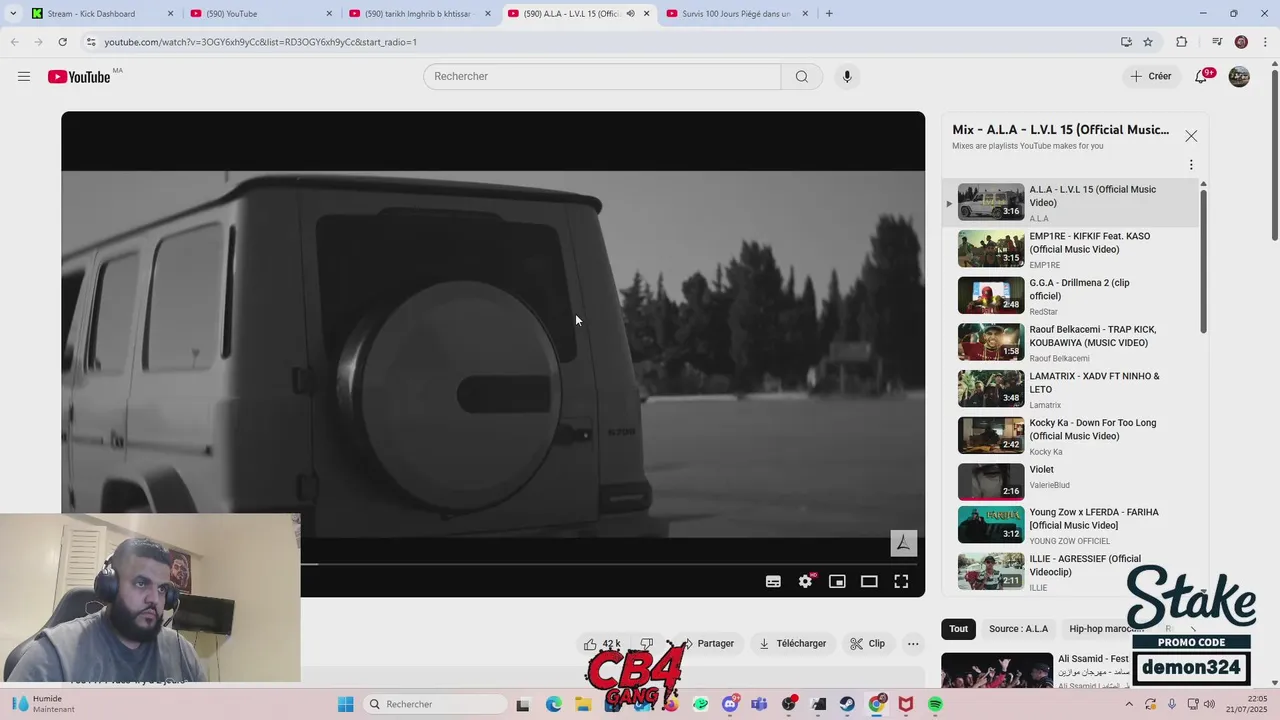Start voice search with microphone icon
Viewport: 1280px width, 720px height.
[847, 77]
